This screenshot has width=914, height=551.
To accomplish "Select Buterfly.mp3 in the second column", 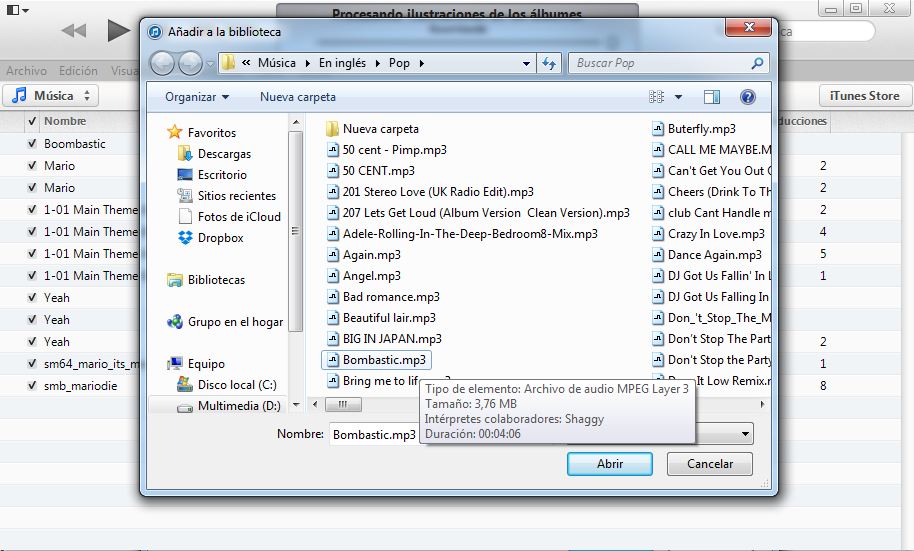I will pyautogui.click(x=701, y=129).
